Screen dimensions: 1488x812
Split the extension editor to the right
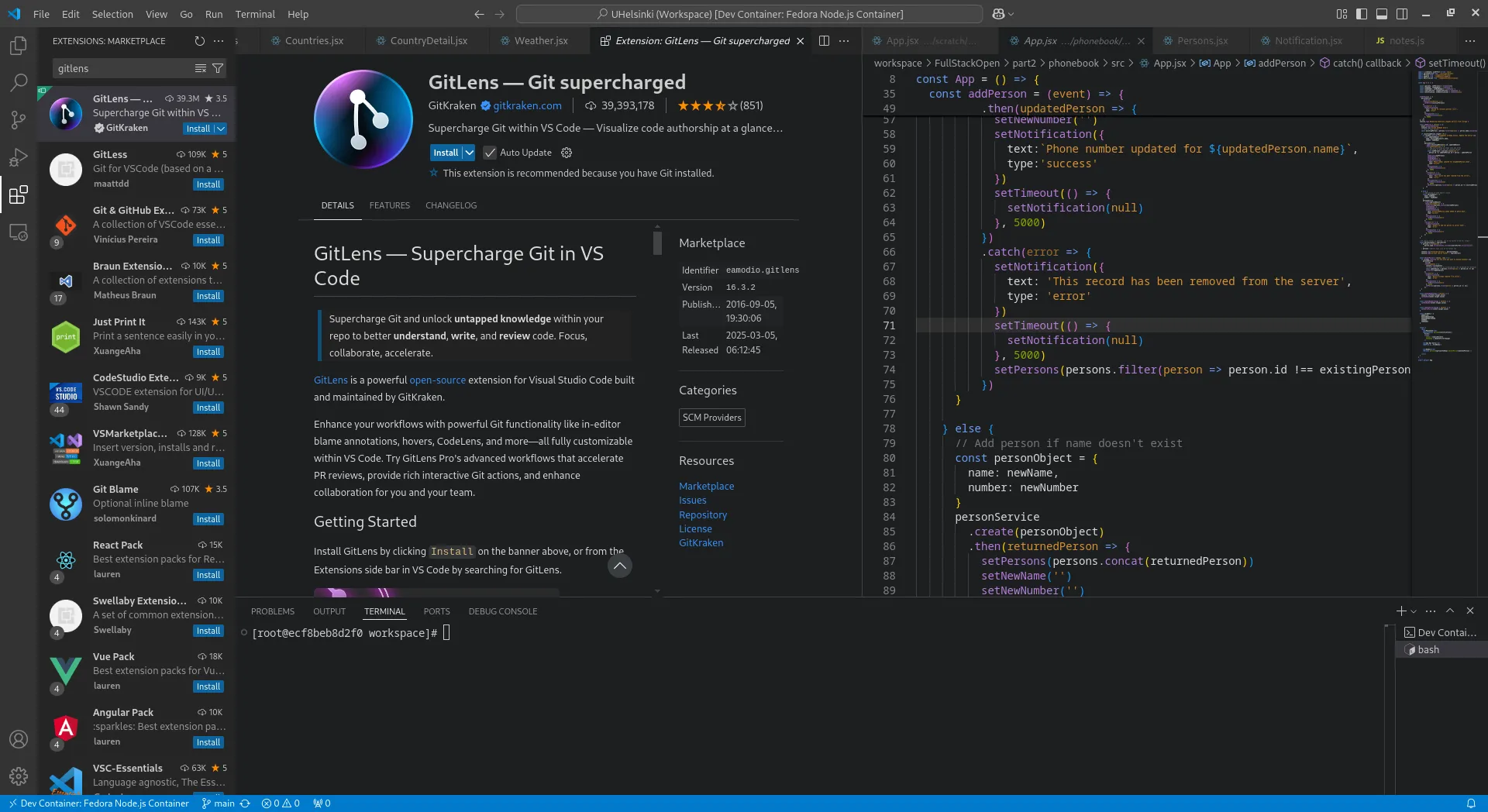(824, 41)
